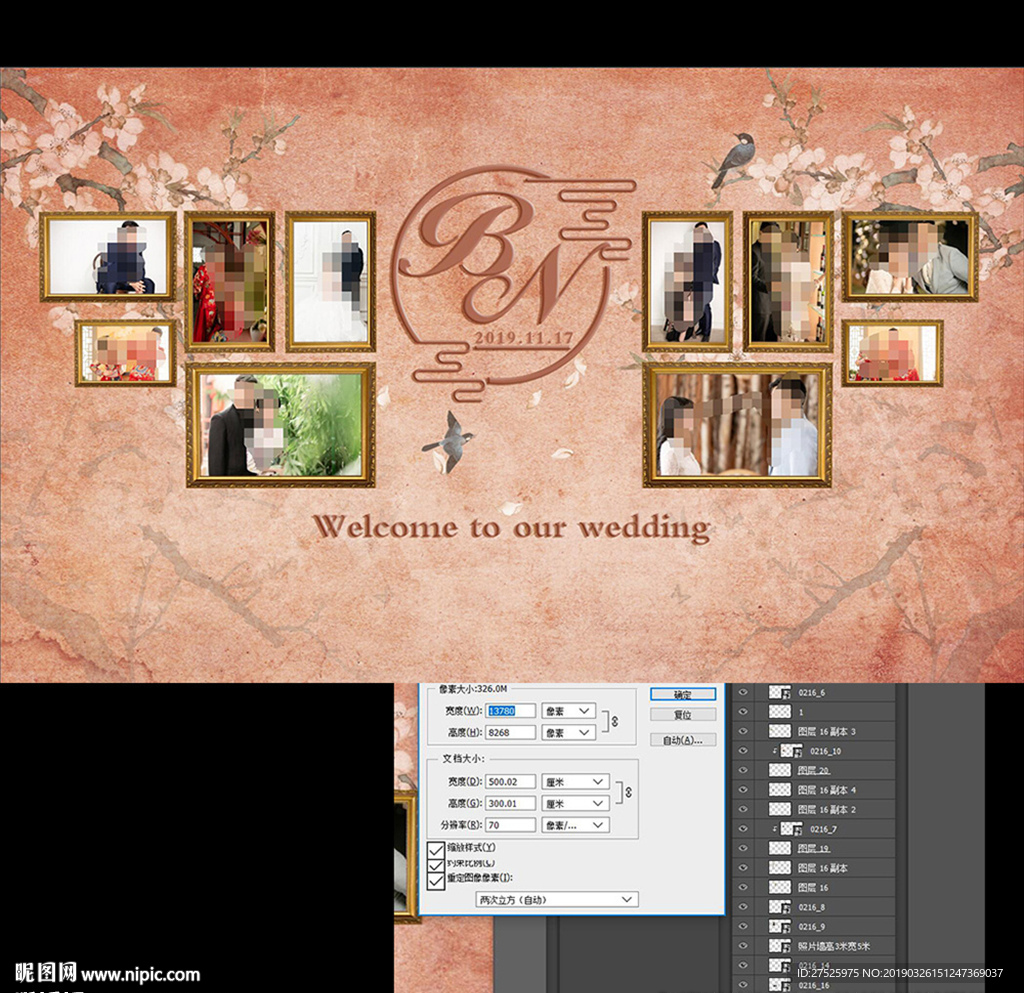This screenshot has width=1024, height=993.
Task: Select the 照片墙高3米宽5米 layer thumbnail
Action: (x=780, y=946)
